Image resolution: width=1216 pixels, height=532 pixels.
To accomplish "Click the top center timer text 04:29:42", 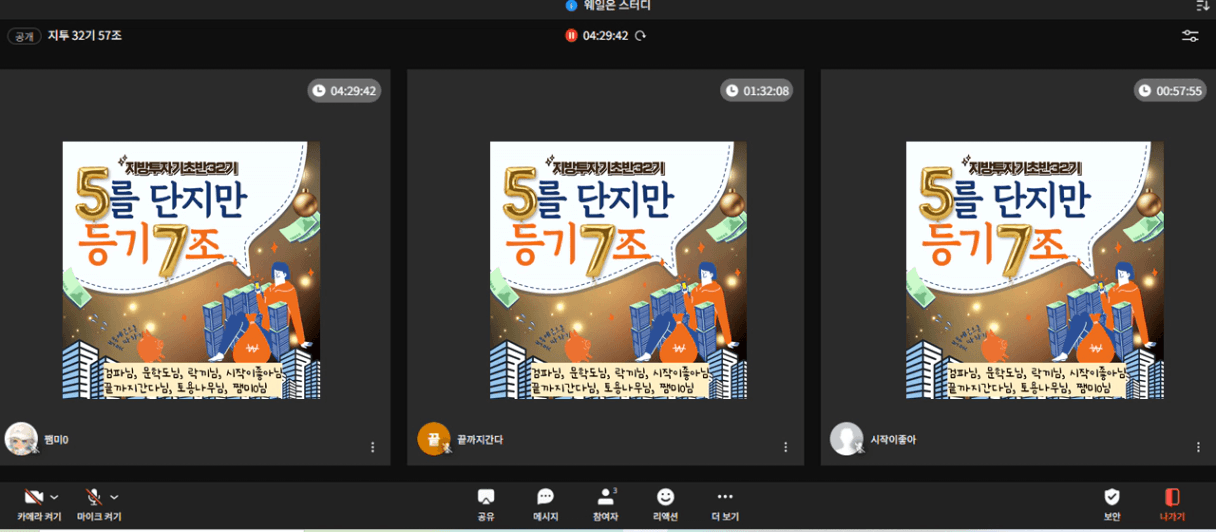I will [606, 36].
